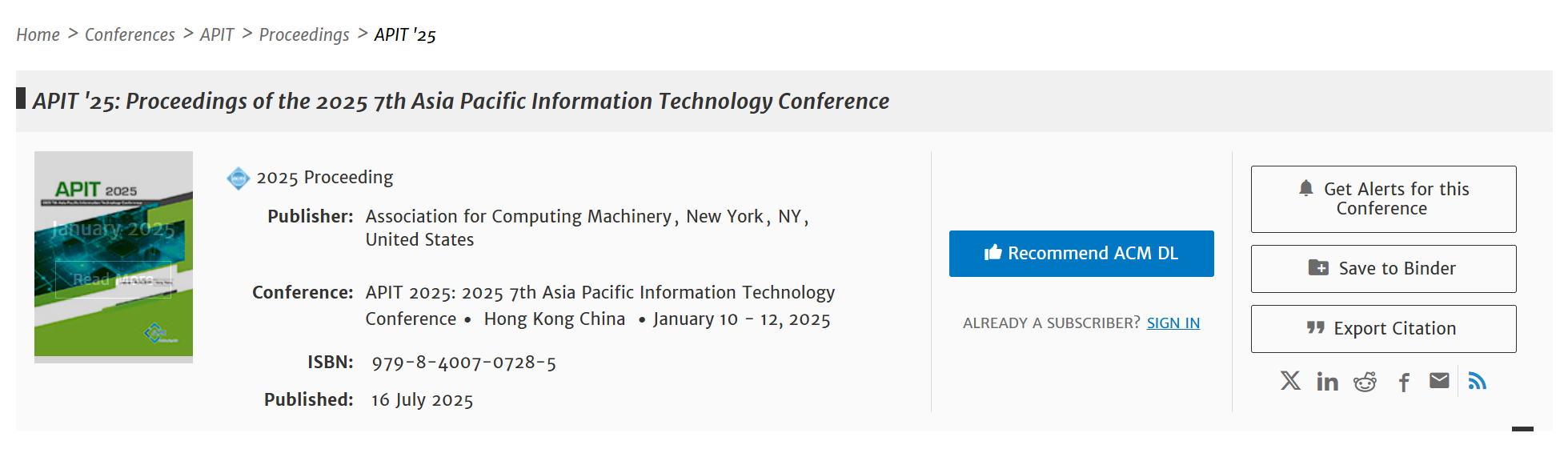This screenshot has width=1568, height=465.
Task: Navigate to APIT breadcrumb
Action: tap(217, 34)
